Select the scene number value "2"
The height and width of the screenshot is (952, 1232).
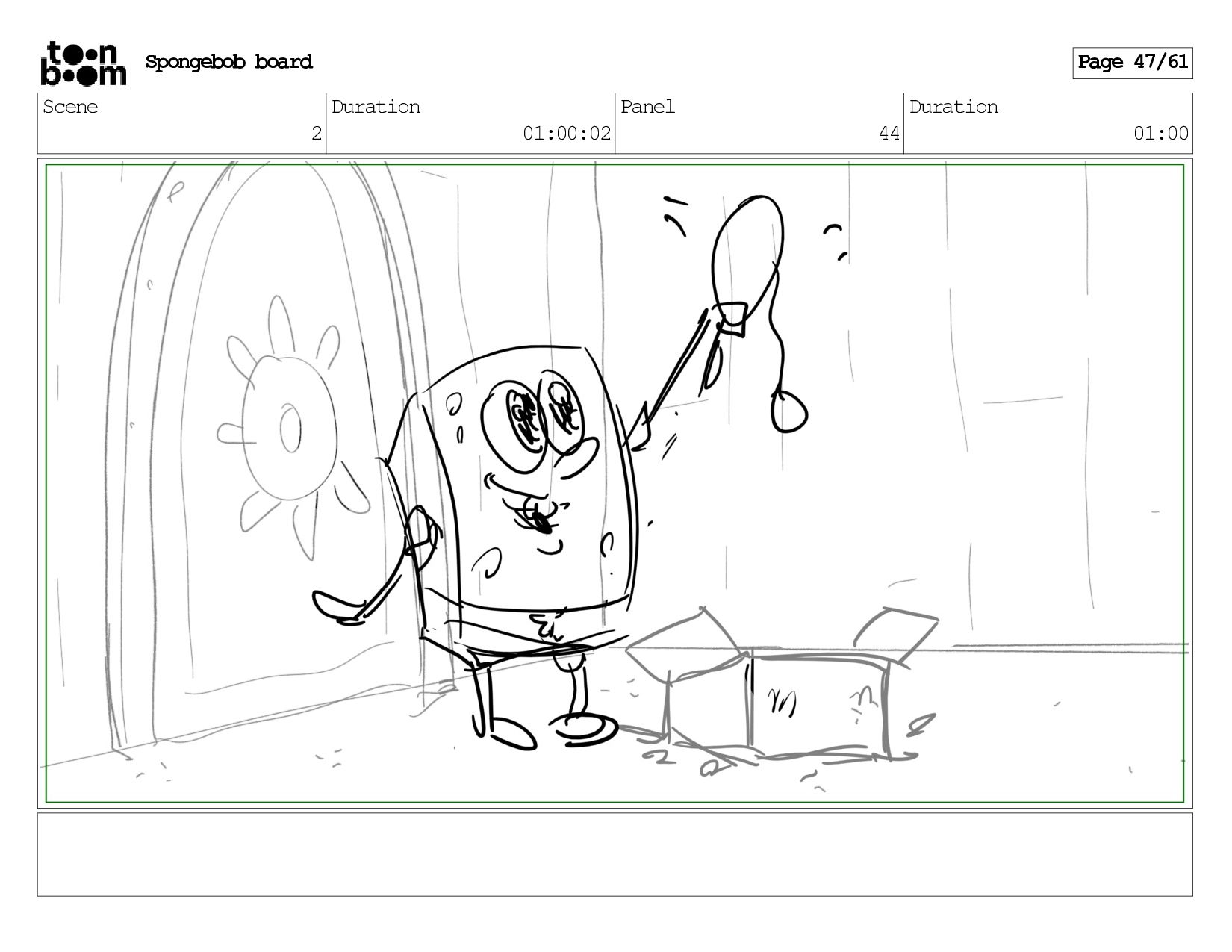[317, 134]
